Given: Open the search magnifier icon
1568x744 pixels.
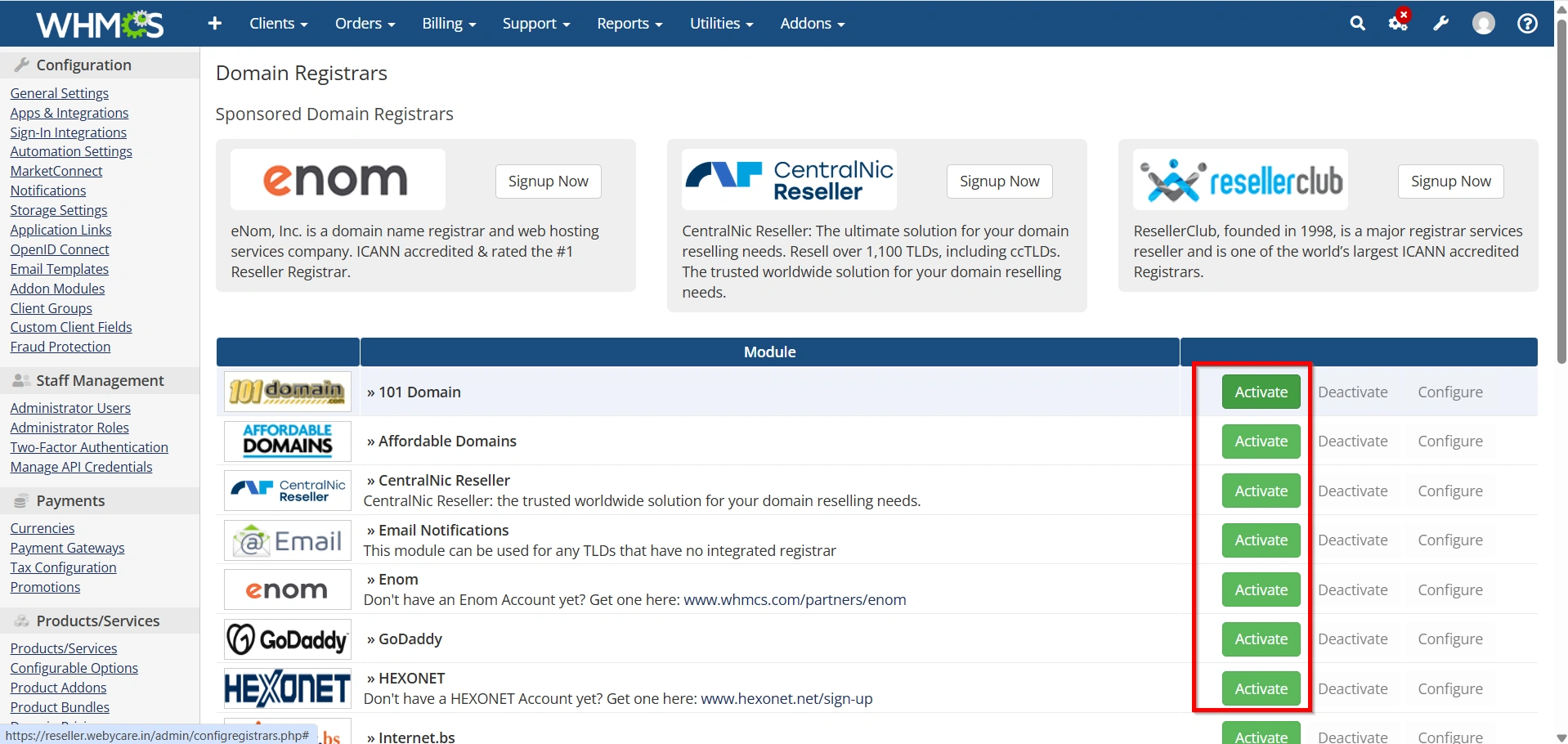Looking at the screenshot, I should (x=1357, y=24).
